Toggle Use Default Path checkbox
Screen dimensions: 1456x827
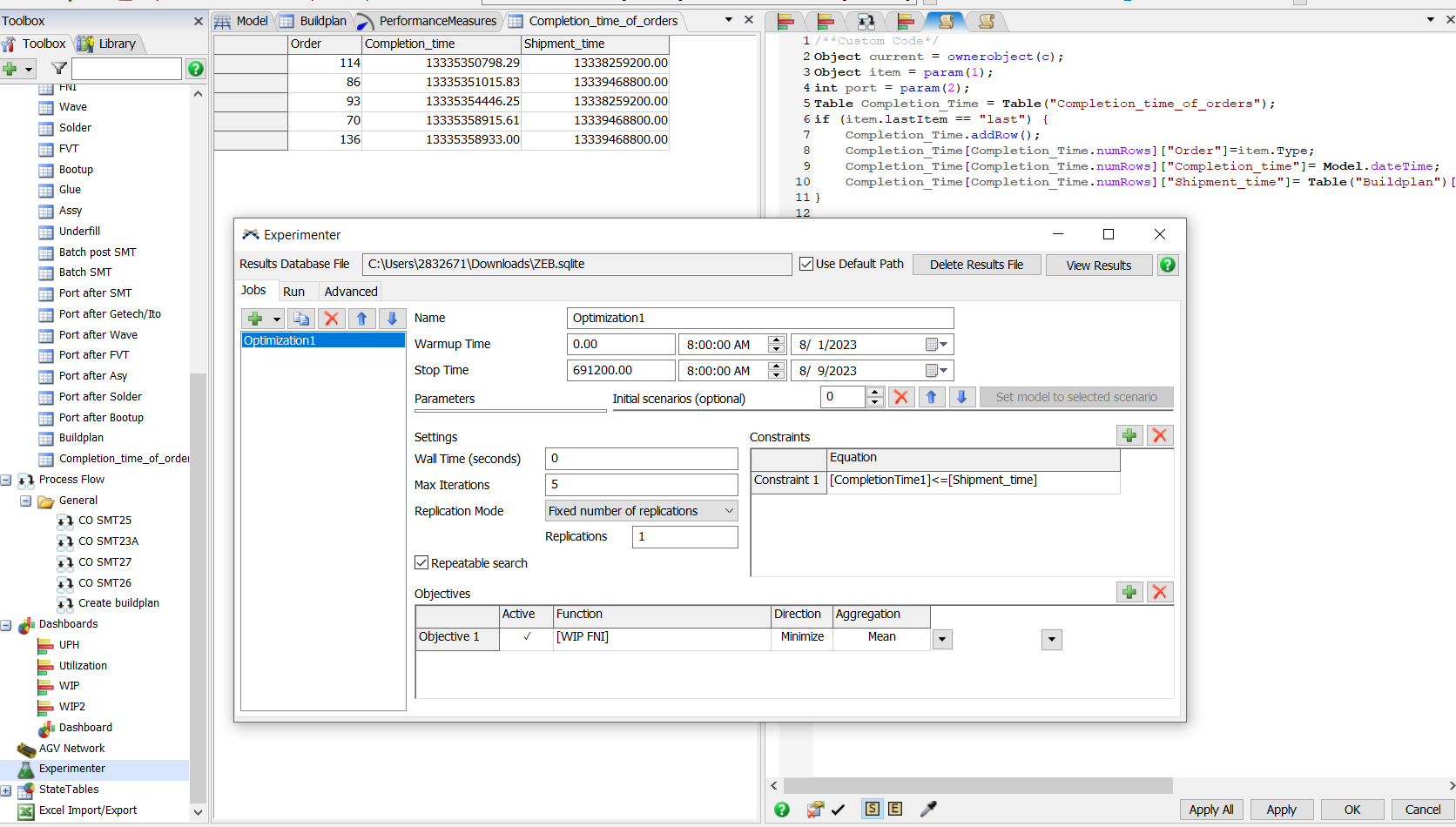pyautogui.click(x=806, y=264)
